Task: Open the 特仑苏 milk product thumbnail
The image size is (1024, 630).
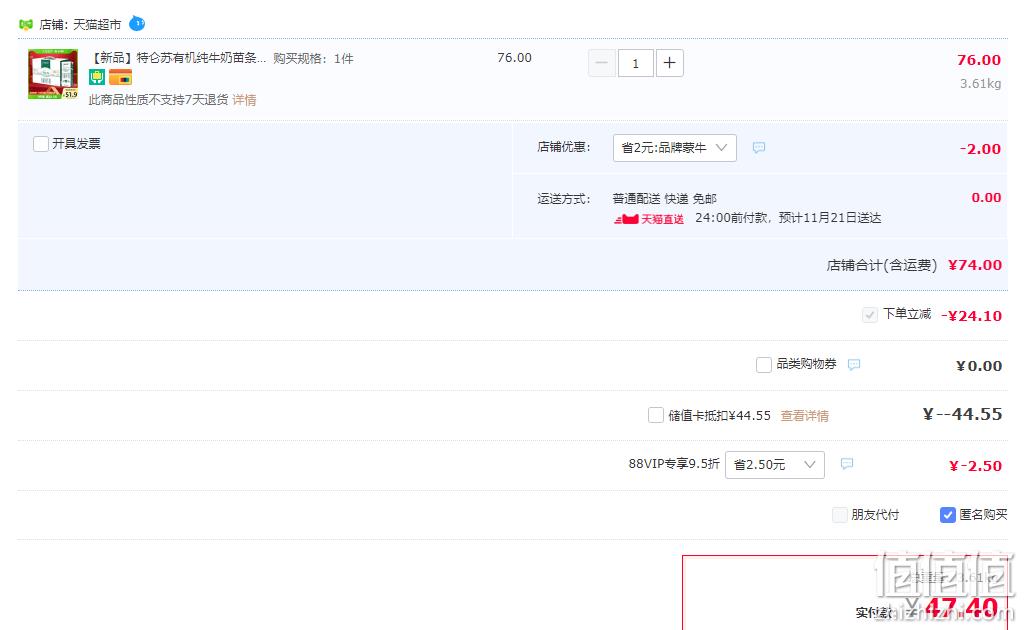Action: tap(53, 74)
